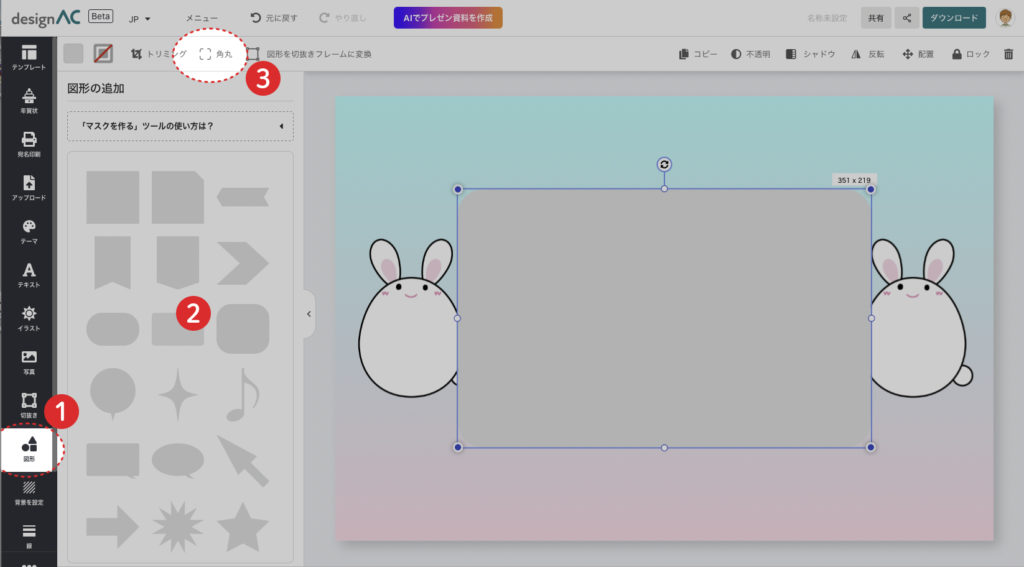Click the ダウンロード button
The width and height of the screenshot is (1024, 567).
tap(953, 18)
